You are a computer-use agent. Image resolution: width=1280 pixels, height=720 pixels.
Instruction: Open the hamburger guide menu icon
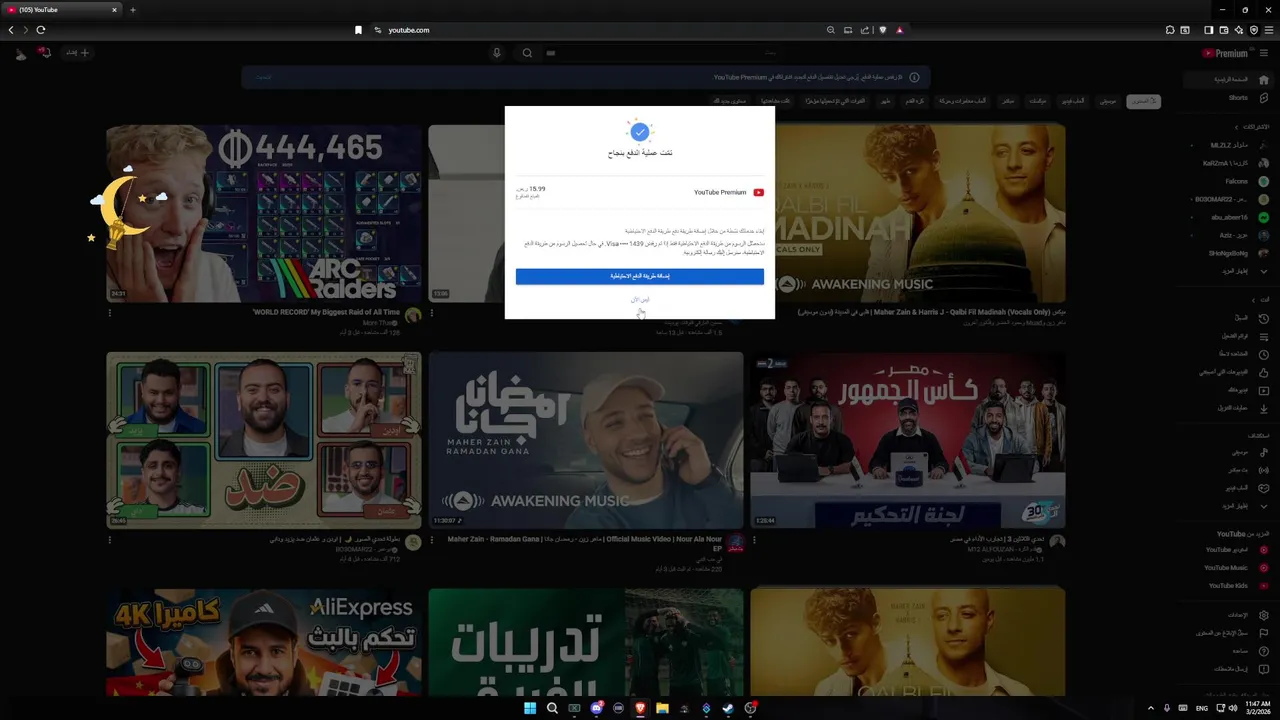click(1264, 54)
